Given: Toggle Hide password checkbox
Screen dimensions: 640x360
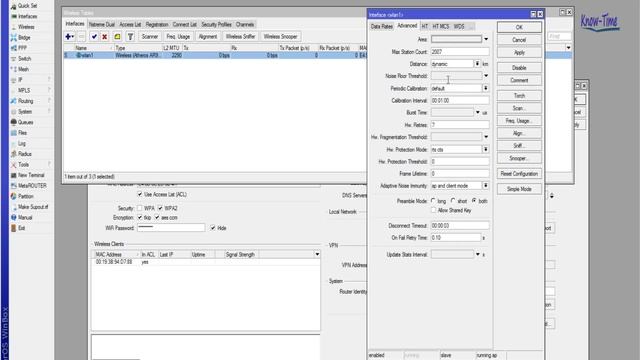Looking at the screenshot, I should (213, 228).
